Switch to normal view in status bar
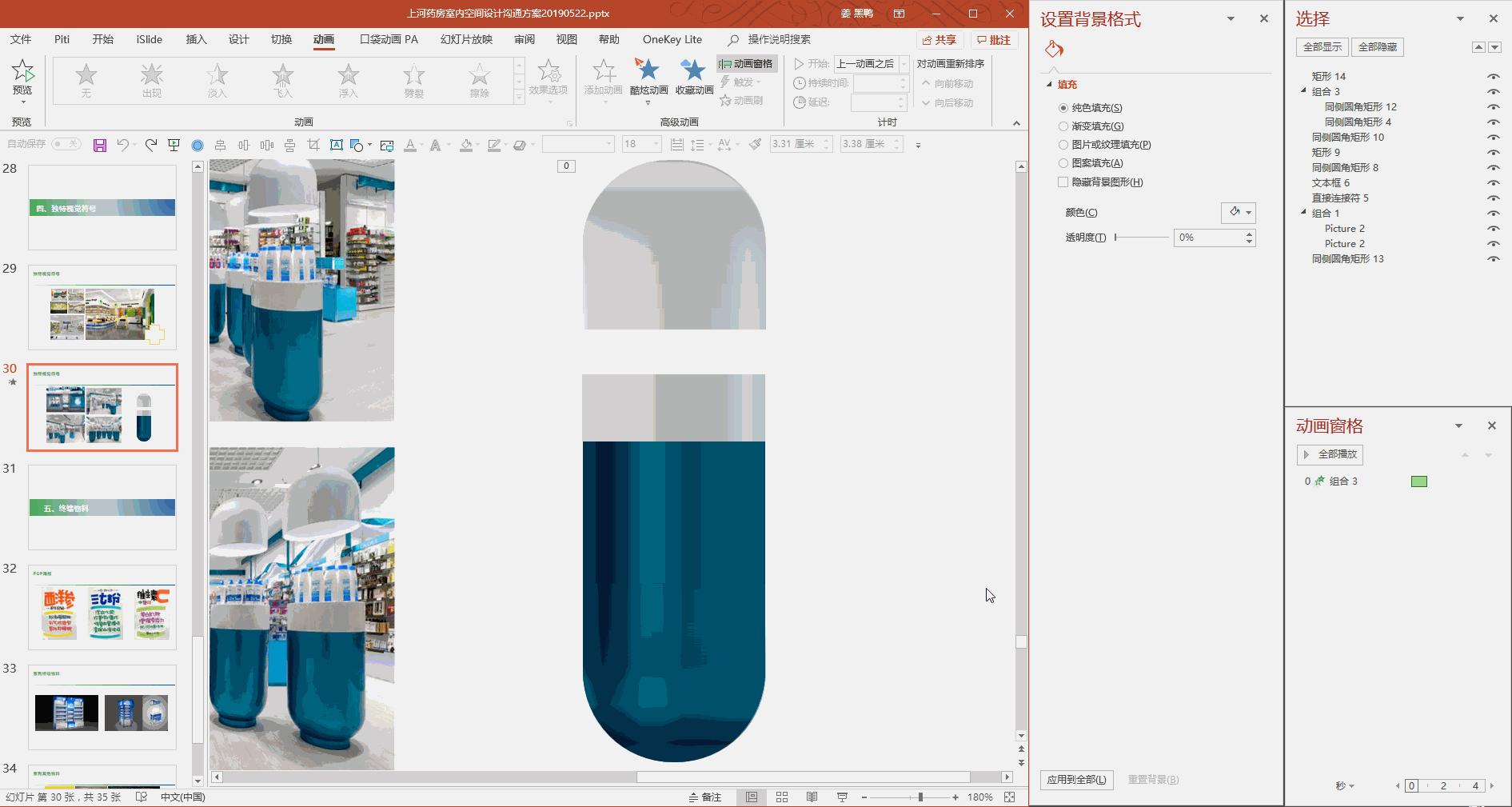Viewport: 1512px width, 807px height. coord(752,797)
